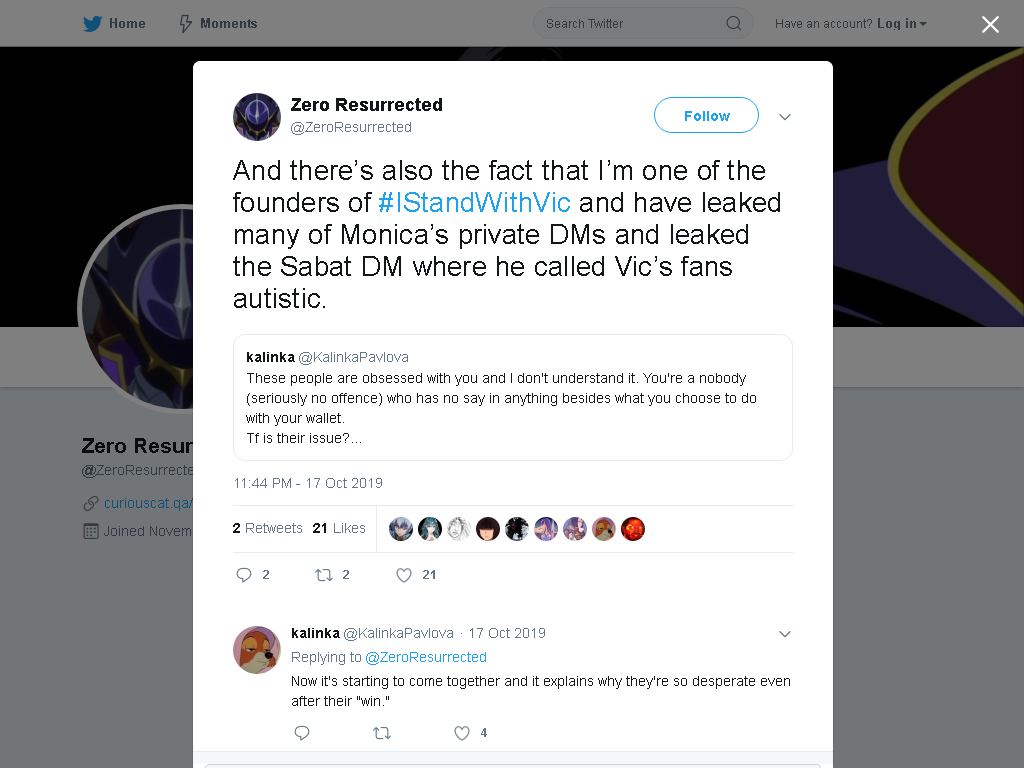This screenshot has width=1024, height=768.
Task: Like the main tweet with heart icon
Action: (404, 575)
